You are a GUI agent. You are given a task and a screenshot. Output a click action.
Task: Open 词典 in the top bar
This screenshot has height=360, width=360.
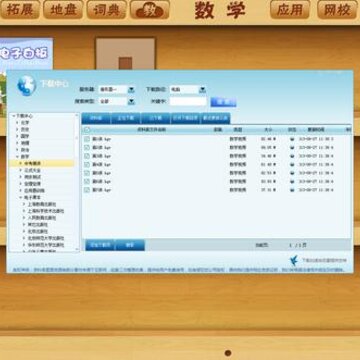click(x=106, y=10)
